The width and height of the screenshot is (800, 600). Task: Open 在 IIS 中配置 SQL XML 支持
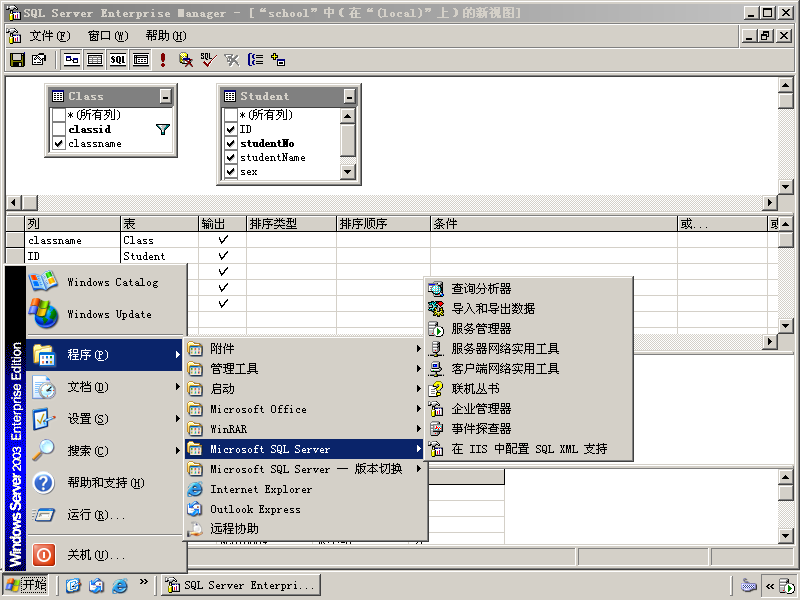[529, 448]
